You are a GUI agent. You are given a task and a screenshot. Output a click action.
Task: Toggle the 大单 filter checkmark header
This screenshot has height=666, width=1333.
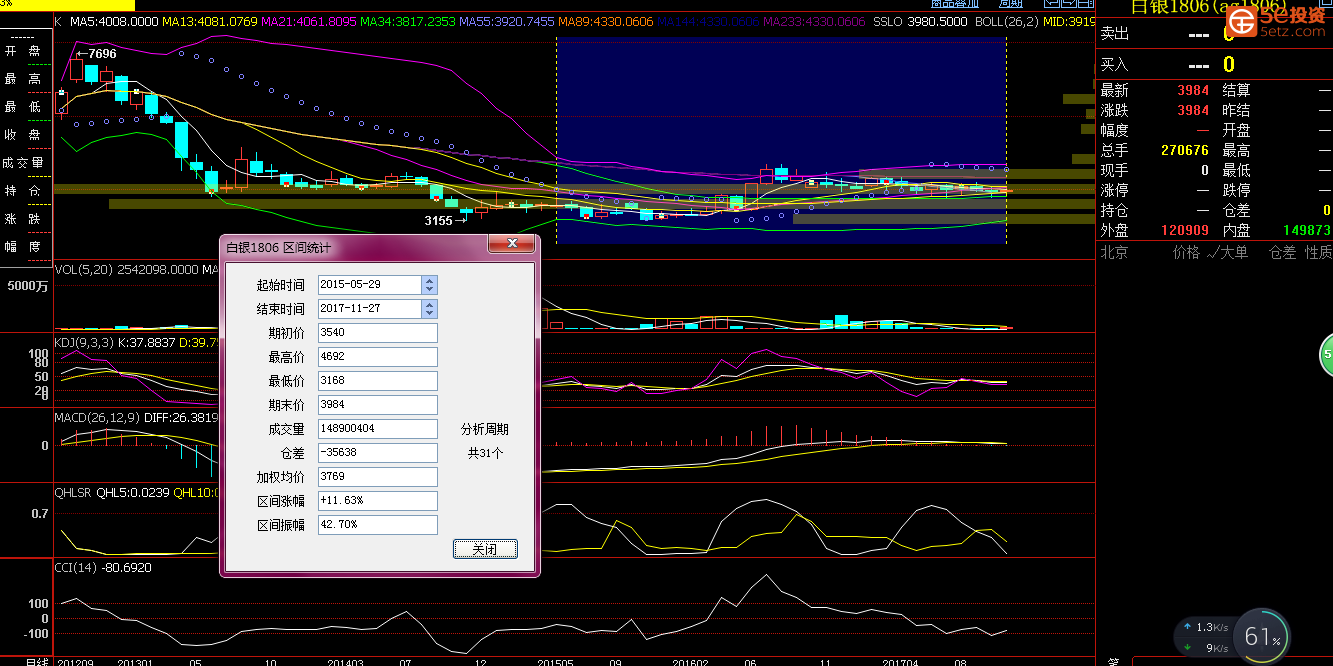pos(1227,253)
